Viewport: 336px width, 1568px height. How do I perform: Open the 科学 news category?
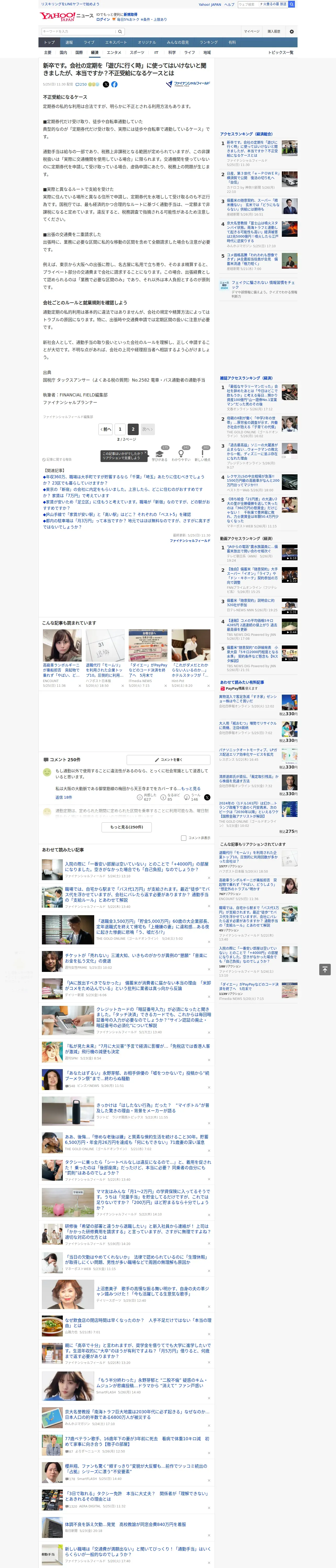point(172,52)
